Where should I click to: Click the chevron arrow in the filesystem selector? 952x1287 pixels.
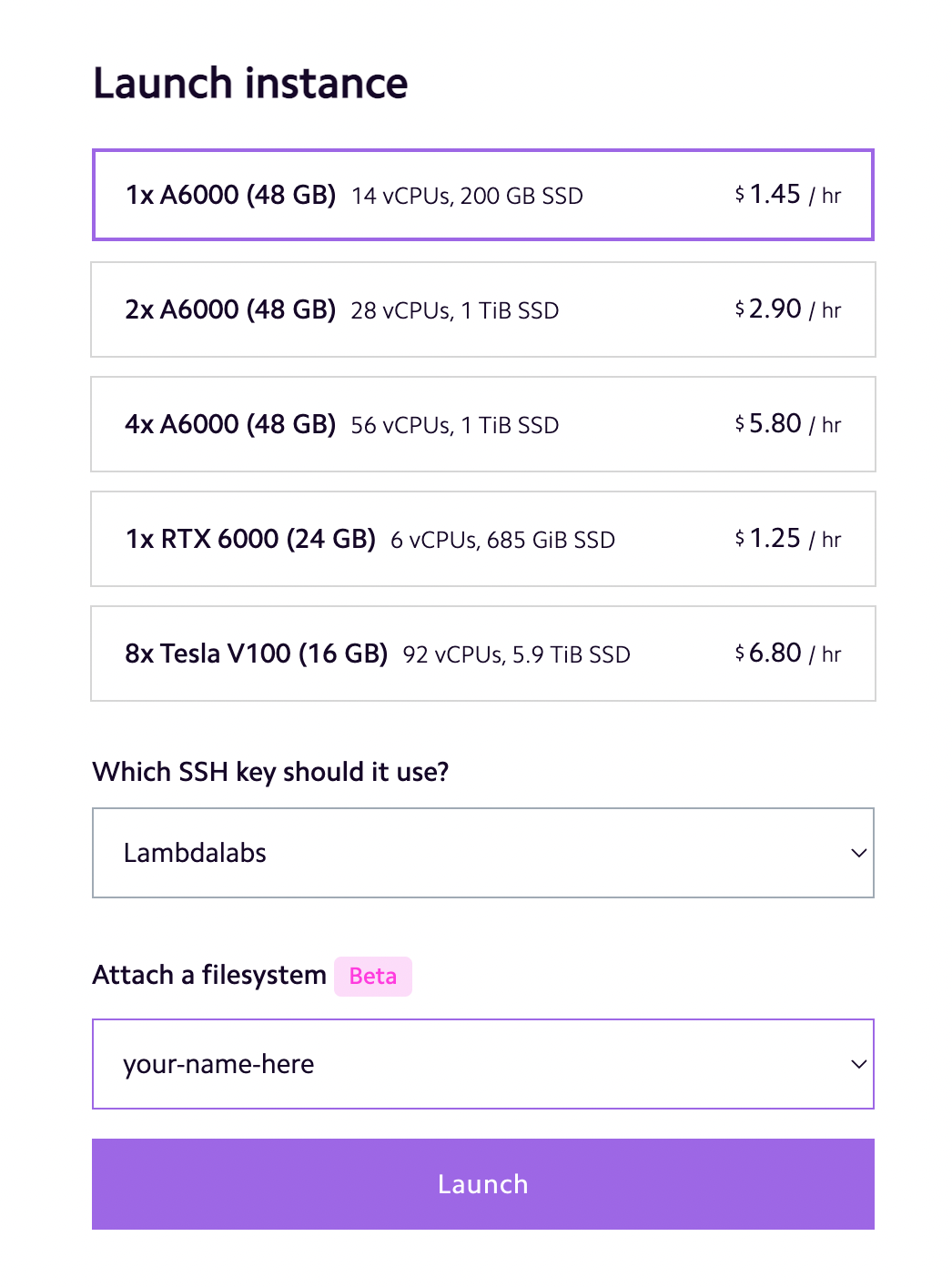pos(858,1064)
